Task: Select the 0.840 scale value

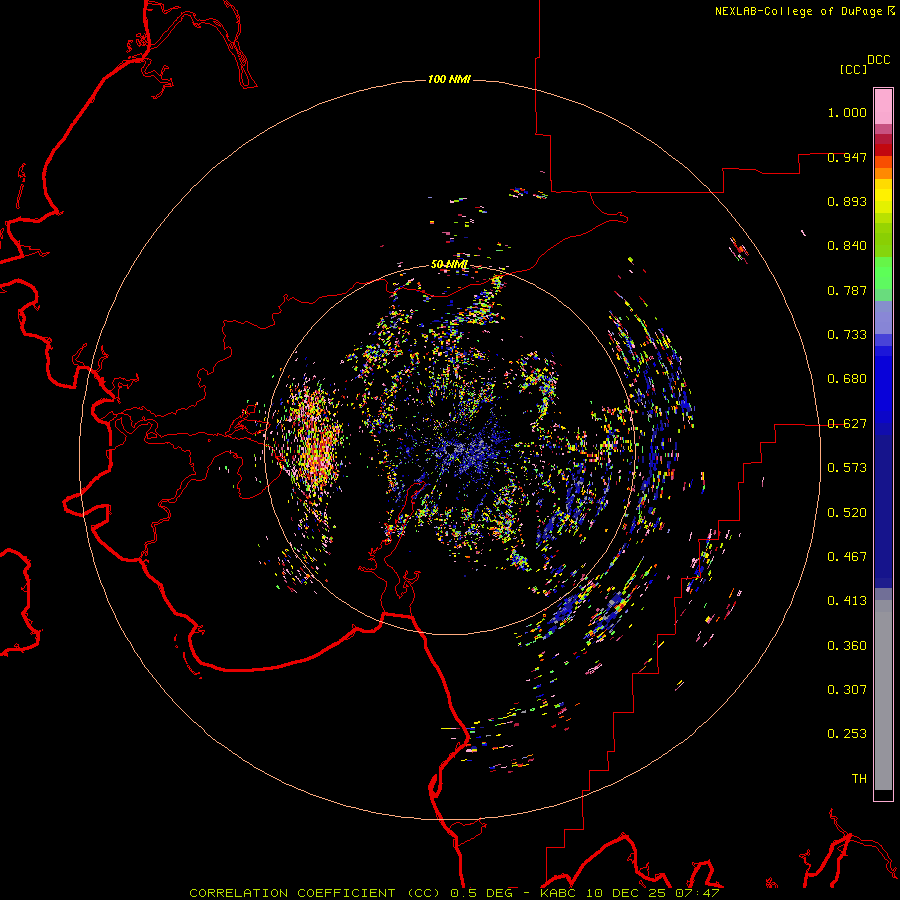Action: pos(847,246)
